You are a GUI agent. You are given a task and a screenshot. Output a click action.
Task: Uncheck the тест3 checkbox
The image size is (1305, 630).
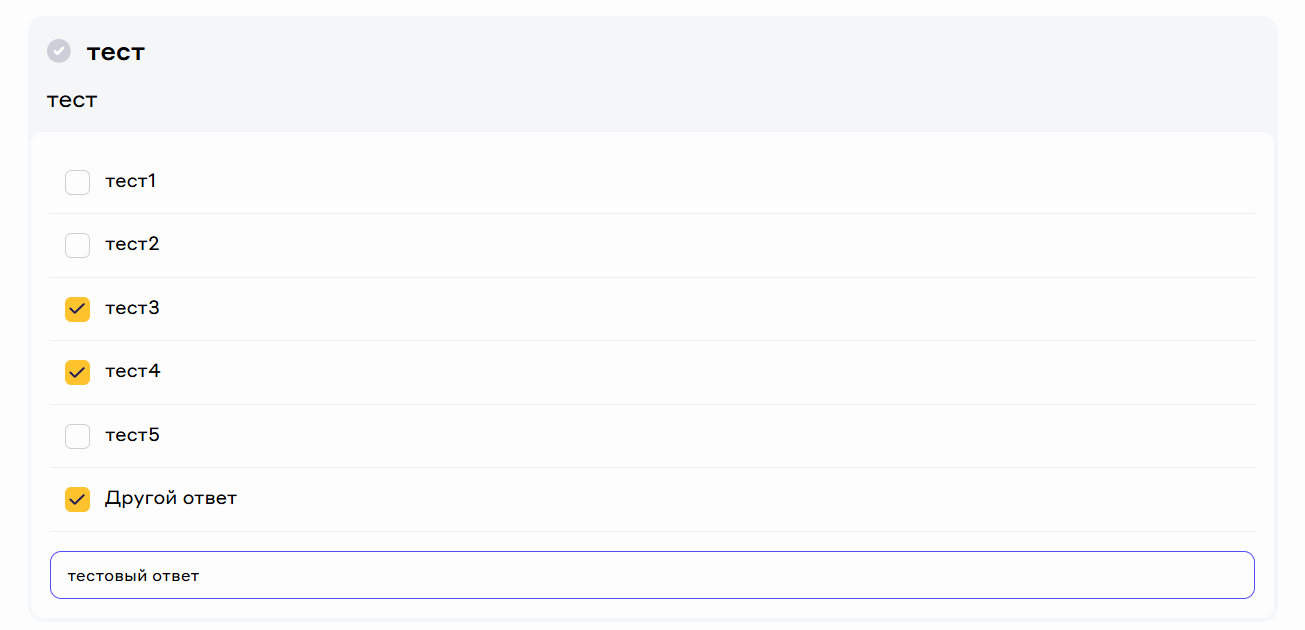pos(78,309)
